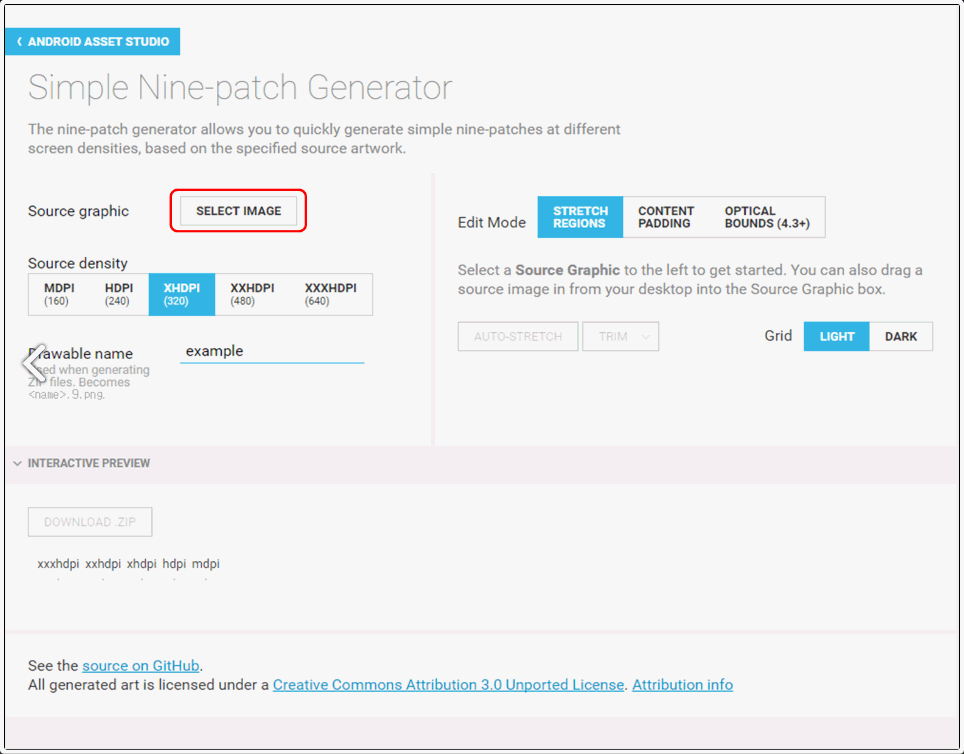Click the Download .ZIP button
The image size is (964, 754).
90,522
